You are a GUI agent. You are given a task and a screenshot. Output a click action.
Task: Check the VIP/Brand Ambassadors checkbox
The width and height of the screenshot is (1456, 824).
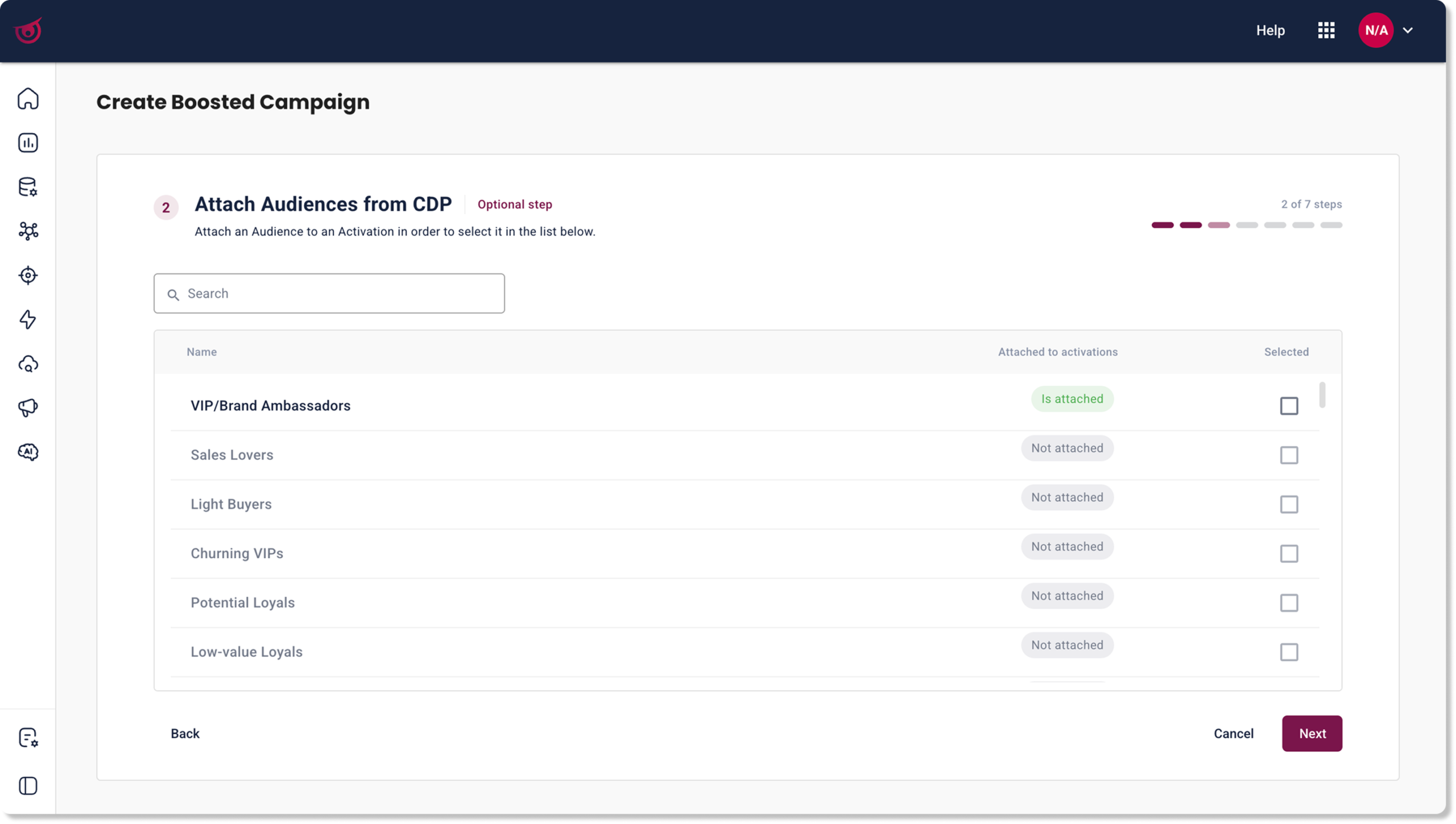pos(1289,406)
